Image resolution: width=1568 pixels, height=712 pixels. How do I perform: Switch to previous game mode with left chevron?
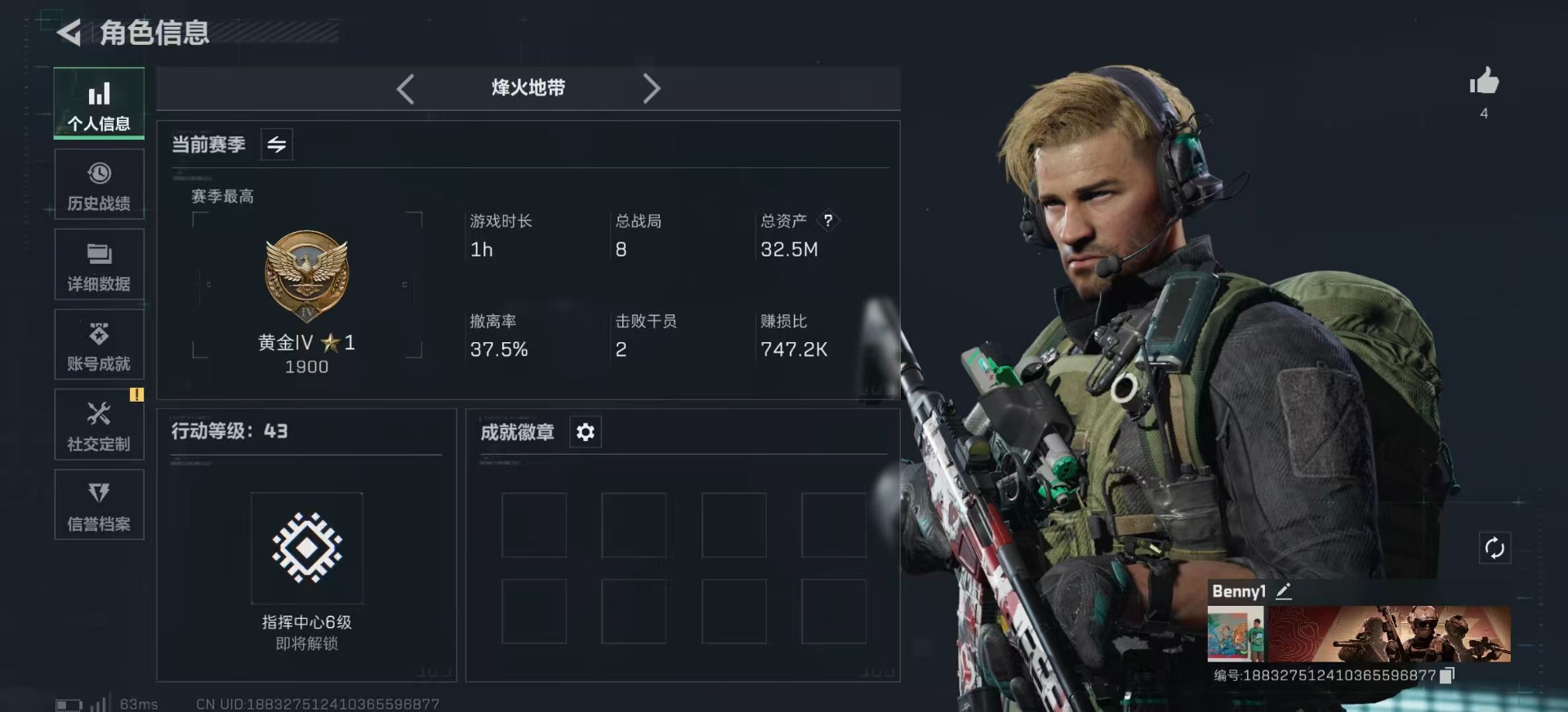coord(406,88)
